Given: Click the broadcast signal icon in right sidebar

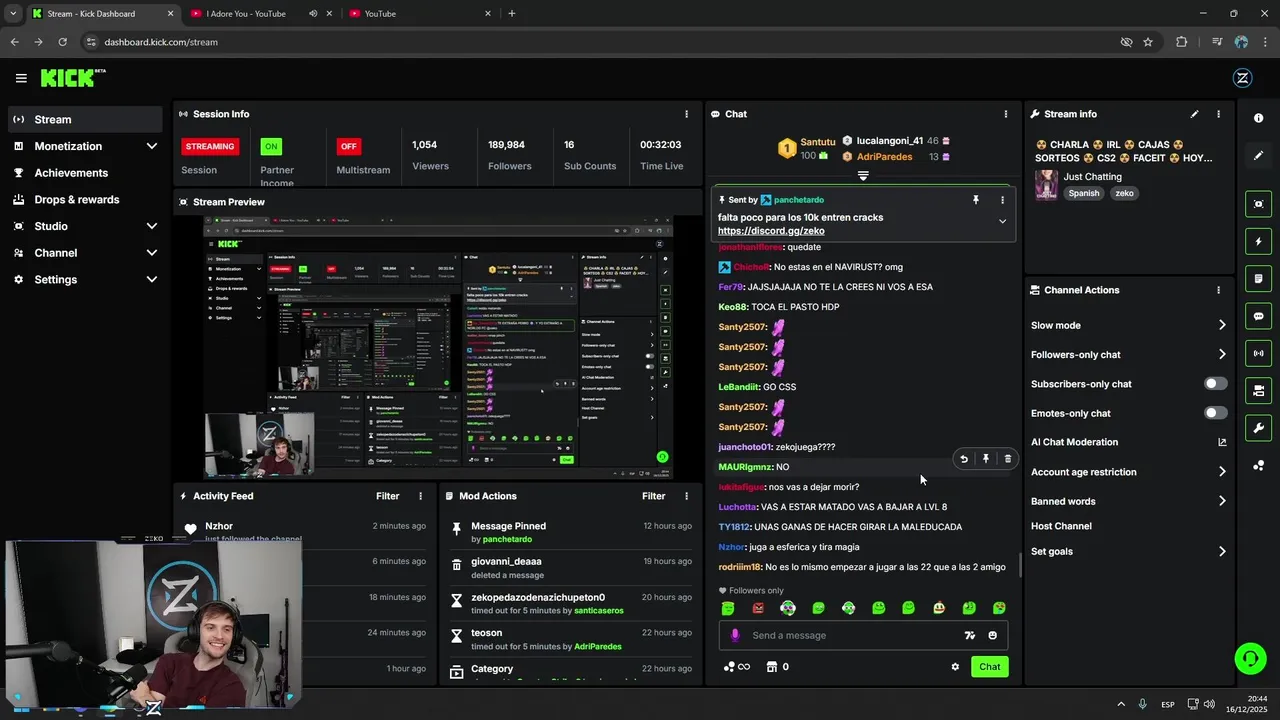Looking at the screenshot, I should pos(1258,353).
